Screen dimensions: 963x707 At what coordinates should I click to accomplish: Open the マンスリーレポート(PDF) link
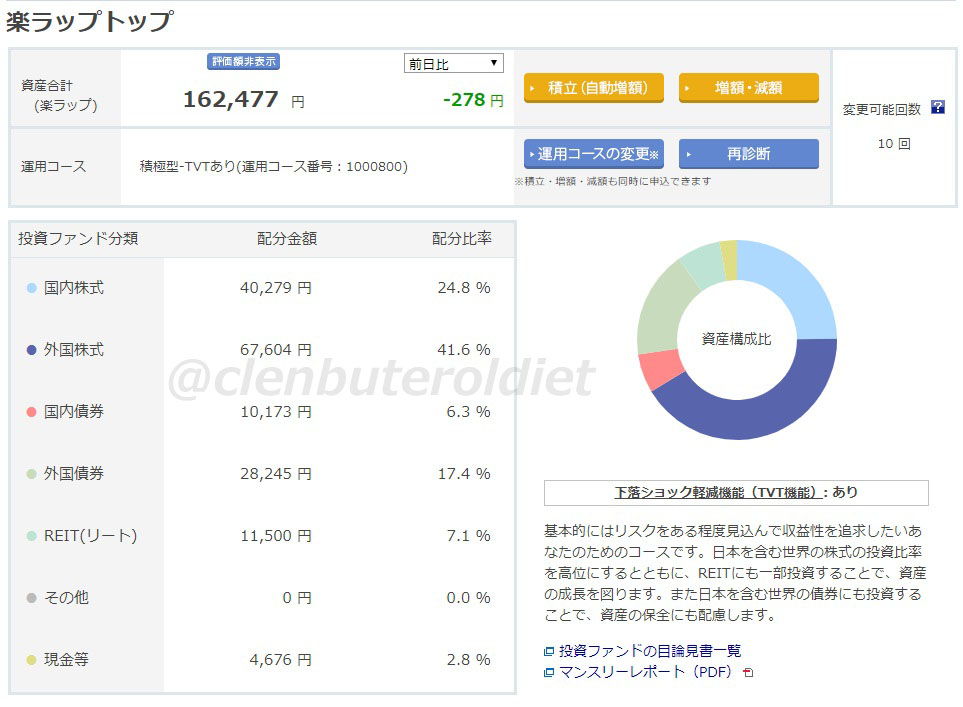(645, 671)
